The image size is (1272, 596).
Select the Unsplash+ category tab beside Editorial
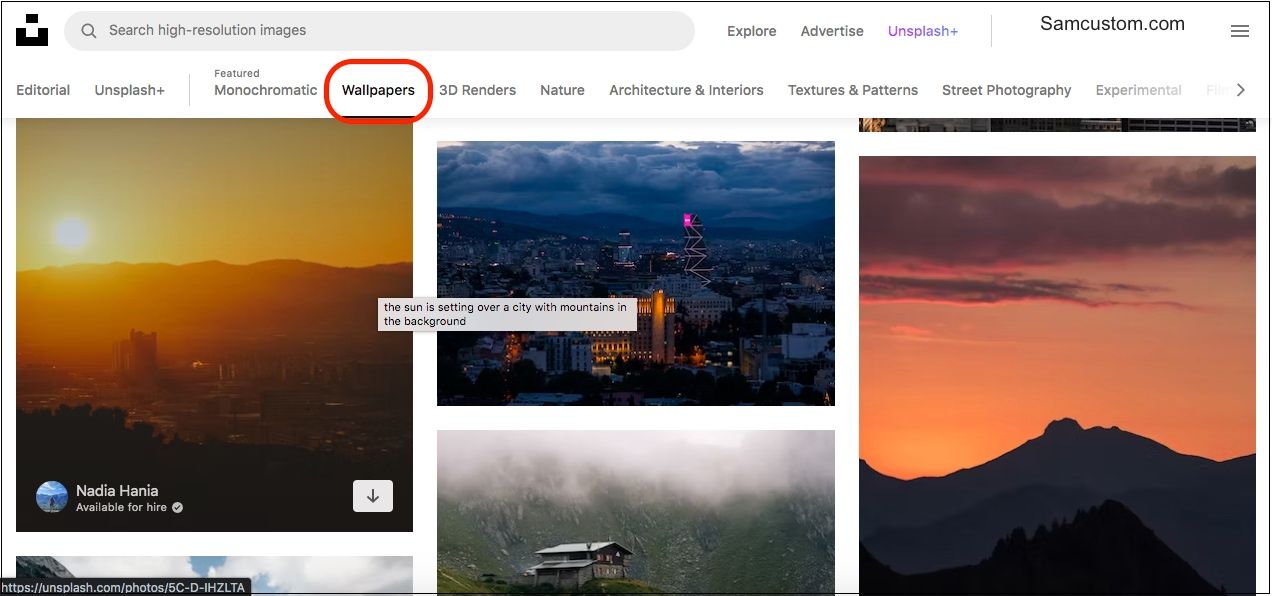(130, 90)
